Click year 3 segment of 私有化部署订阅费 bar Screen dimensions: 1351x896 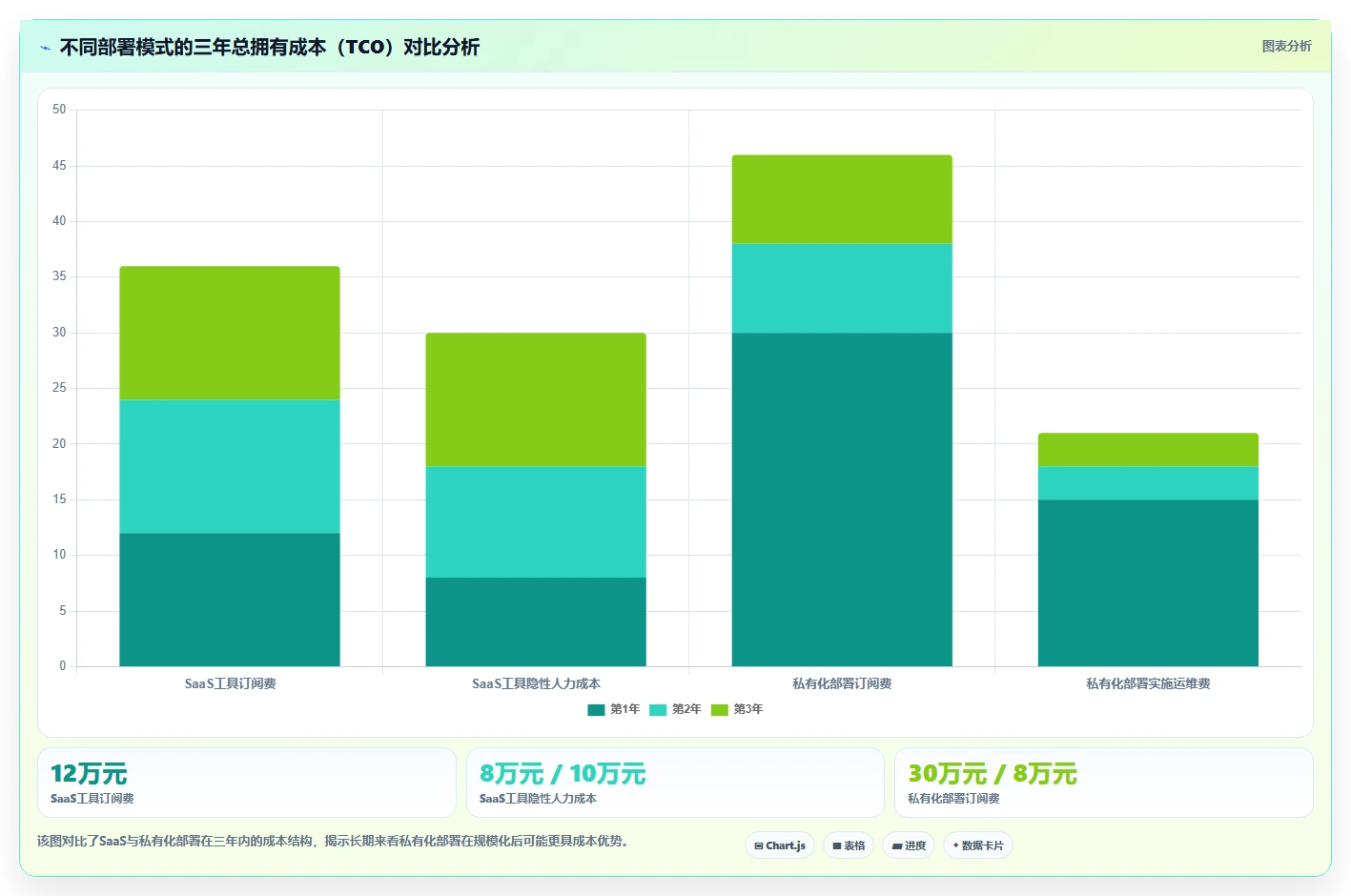(x=842, y=199)
